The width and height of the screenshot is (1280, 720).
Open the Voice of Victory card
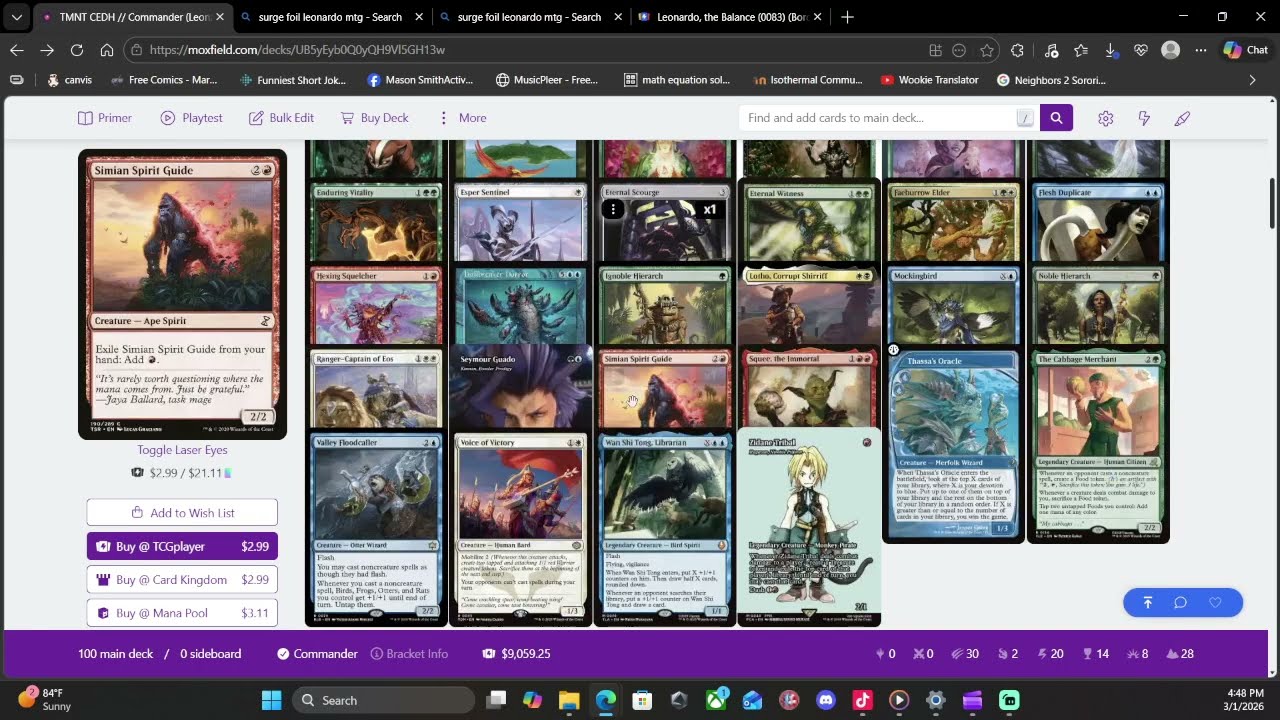(520, 530)
